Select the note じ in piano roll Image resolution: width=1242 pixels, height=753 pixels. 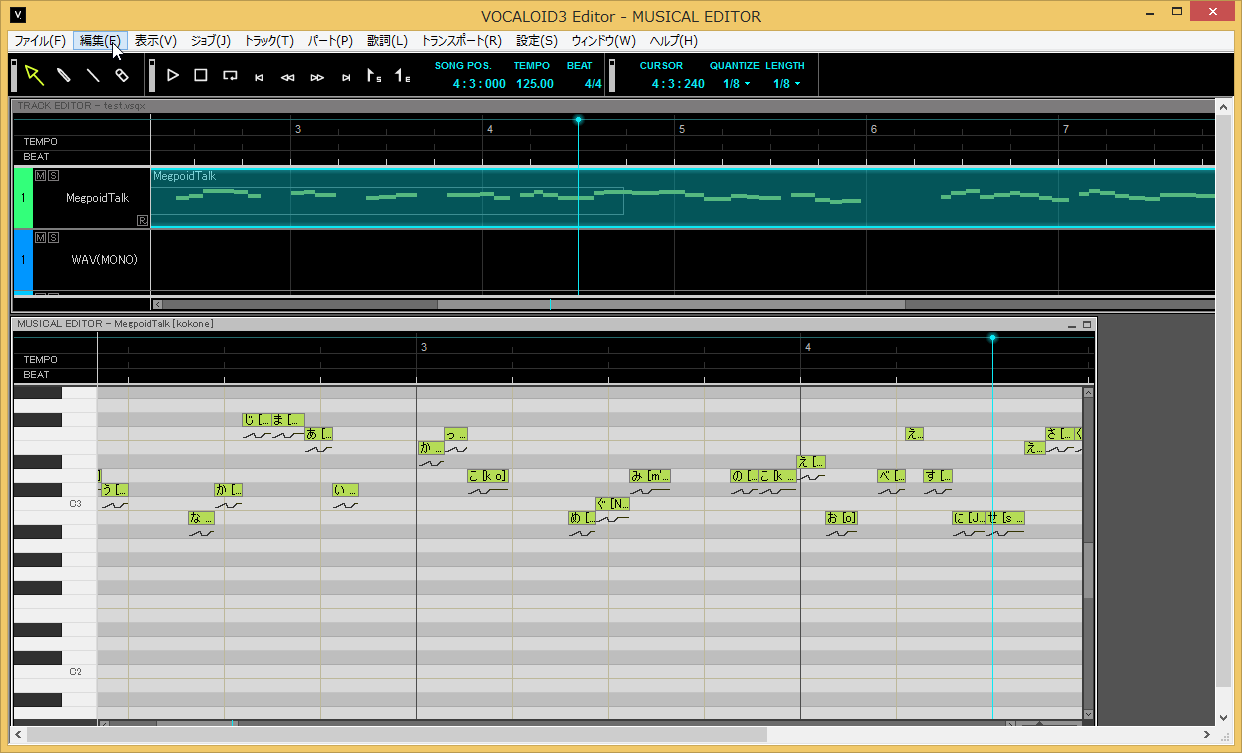[257, 419]
